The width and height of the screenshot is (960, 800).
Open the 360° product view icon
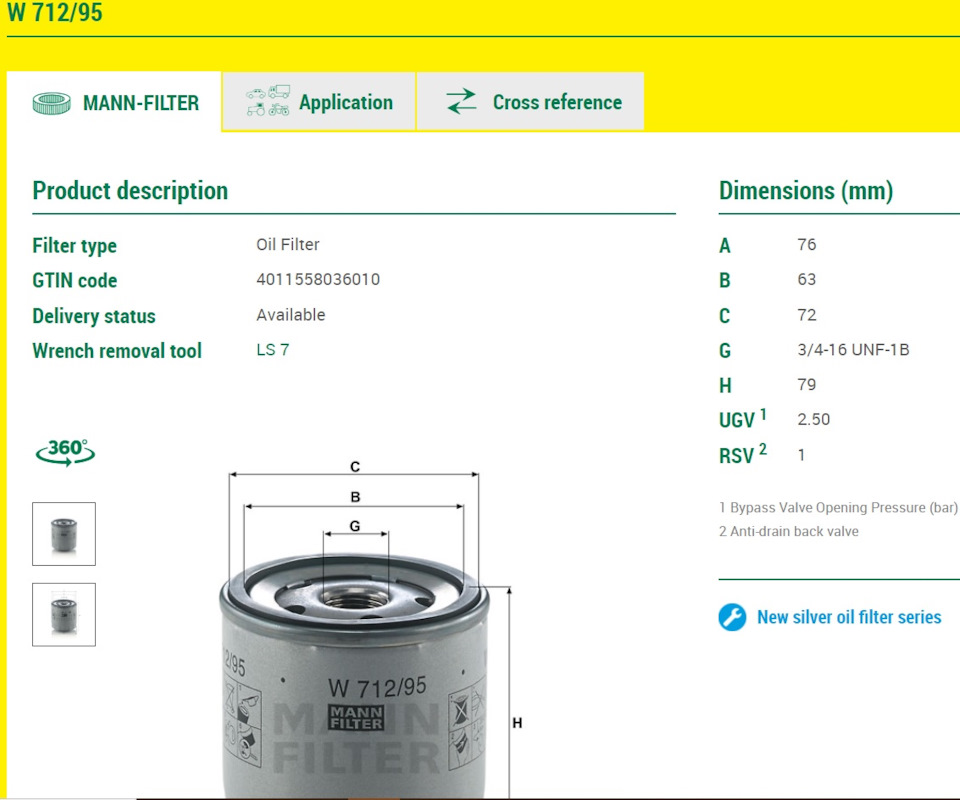(x=66, y=452)
